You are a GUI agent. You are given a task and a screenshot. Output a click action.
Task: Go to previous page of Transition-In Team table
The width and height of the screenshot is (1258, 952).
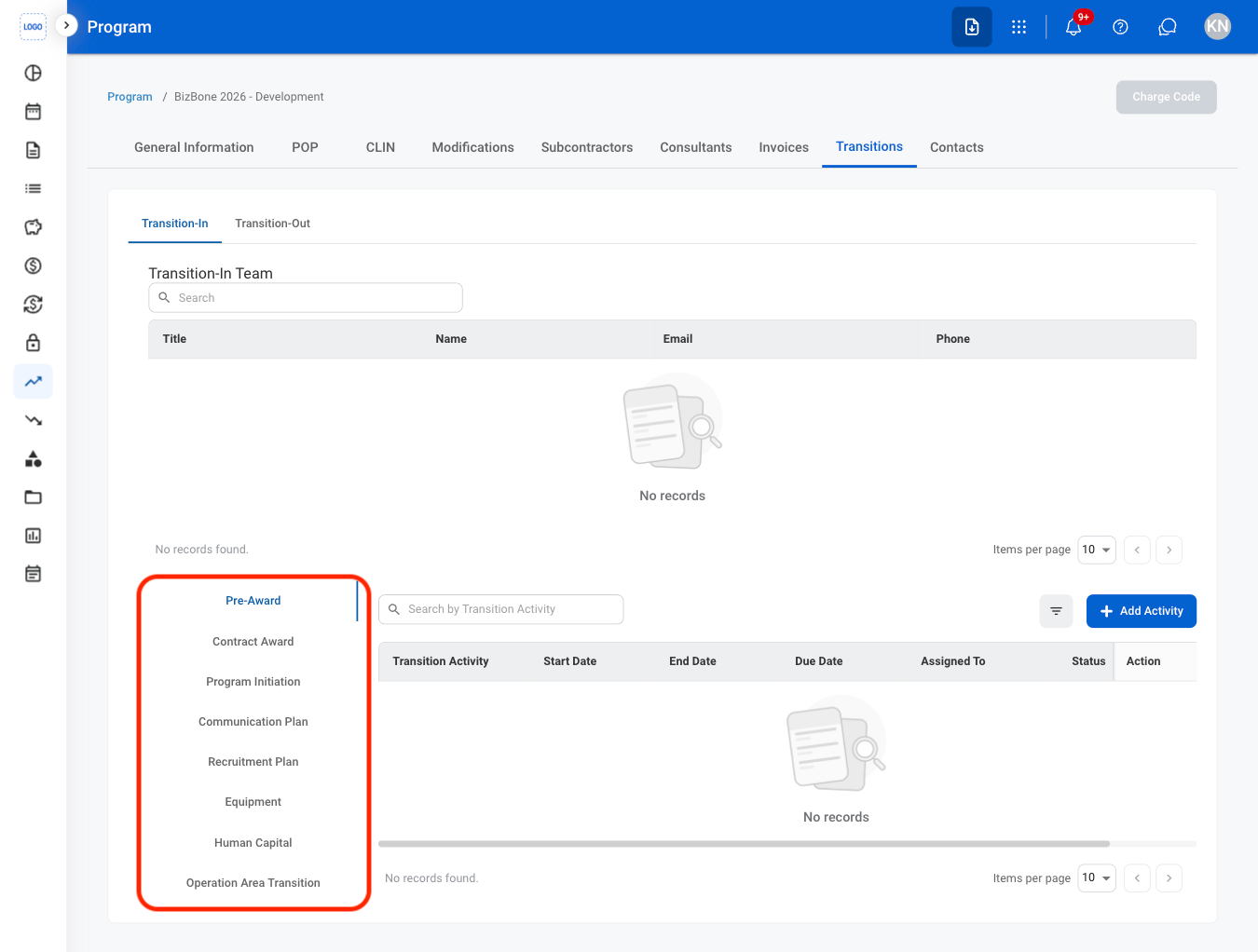1137,550
